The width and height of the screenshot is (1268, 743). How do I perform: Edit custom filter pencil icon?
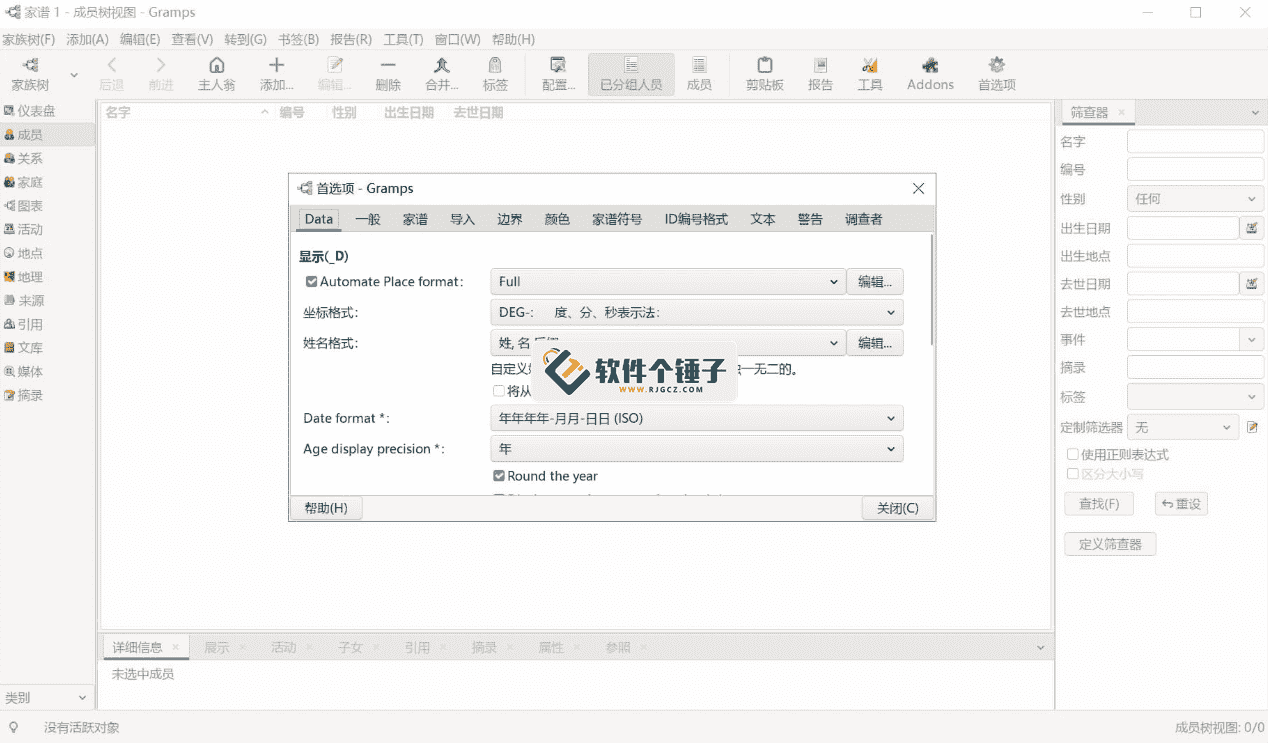(1253, 427)
